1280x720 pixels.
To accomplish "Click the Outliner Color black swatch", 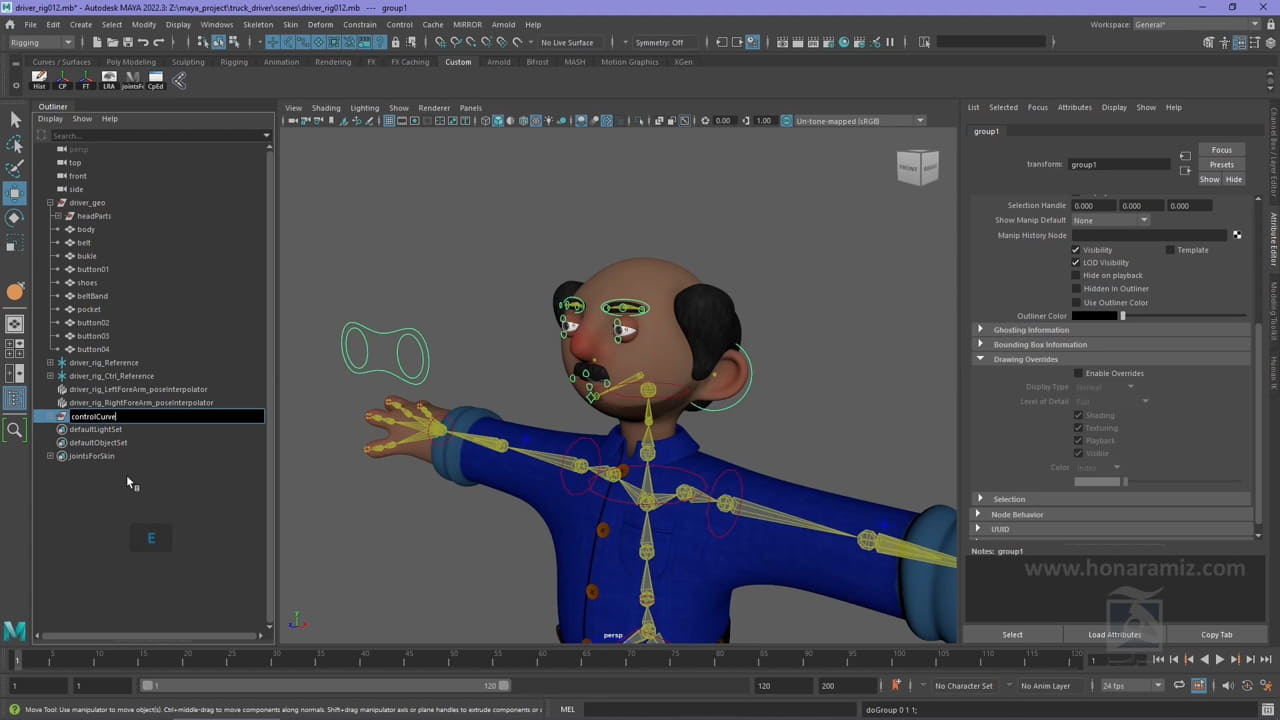I will click(x=1094, y=316).
